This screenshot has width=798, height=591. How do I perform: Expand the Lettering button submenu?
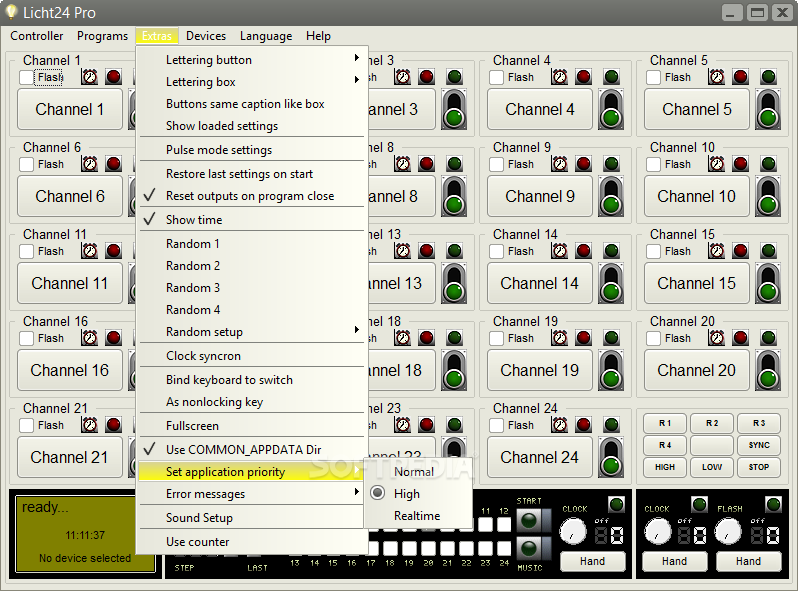(252, 60)
